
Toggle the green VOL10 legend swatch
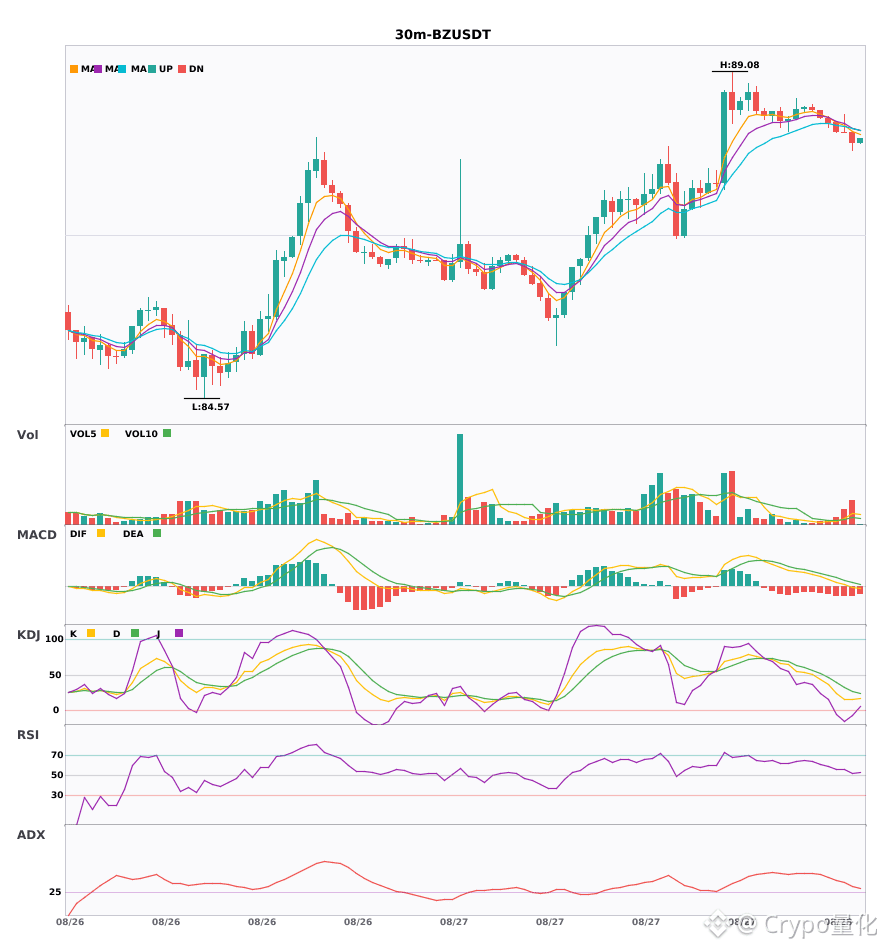click(167, 433)
